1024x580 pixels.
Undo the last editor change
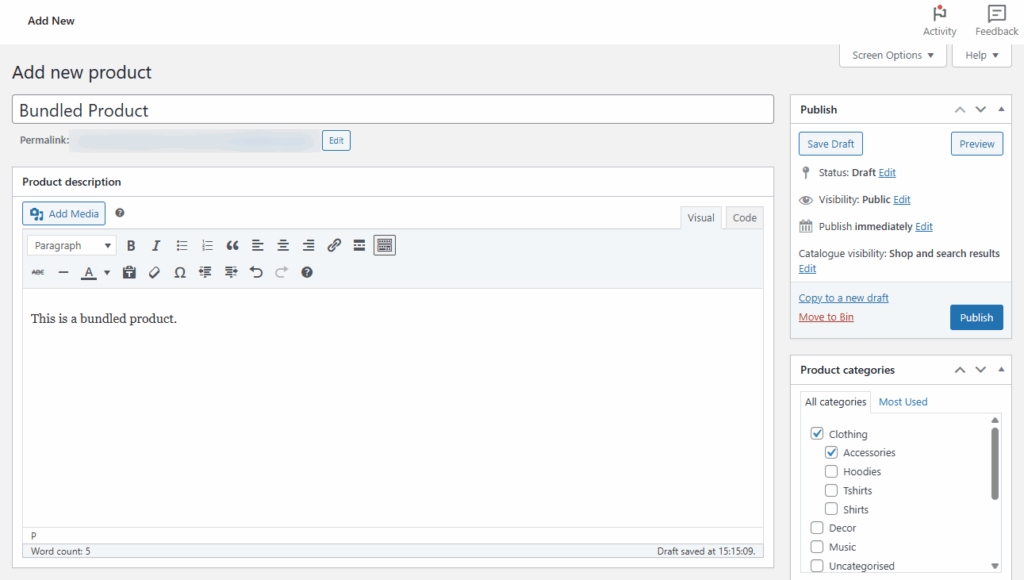[x=256, y=272]
